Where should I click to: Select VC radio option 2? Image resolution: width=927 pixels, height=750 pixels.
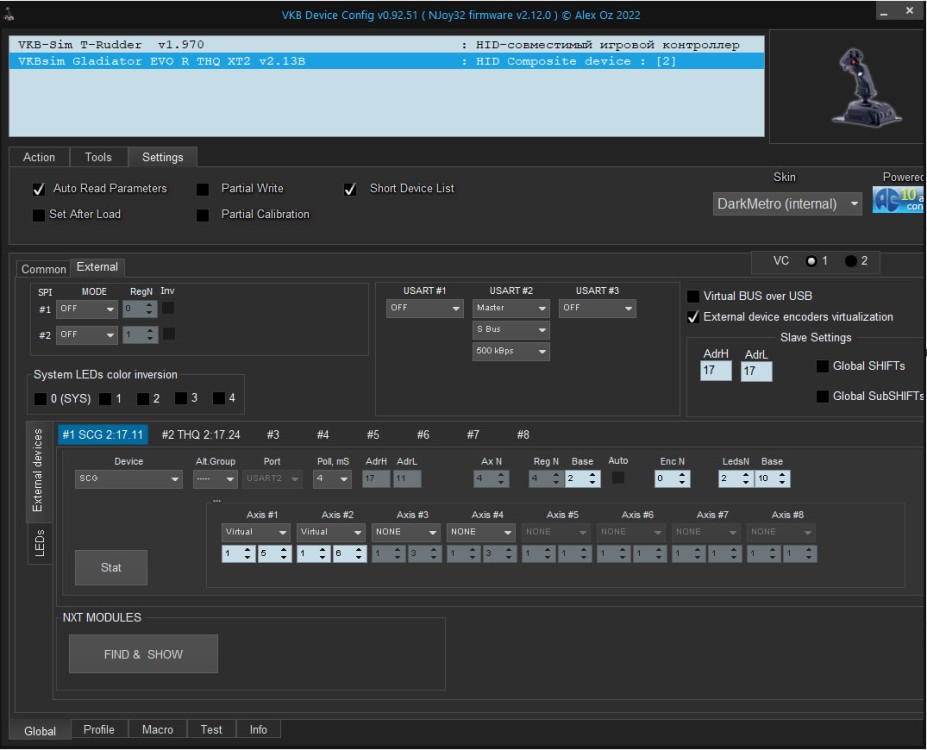[850, 261]
